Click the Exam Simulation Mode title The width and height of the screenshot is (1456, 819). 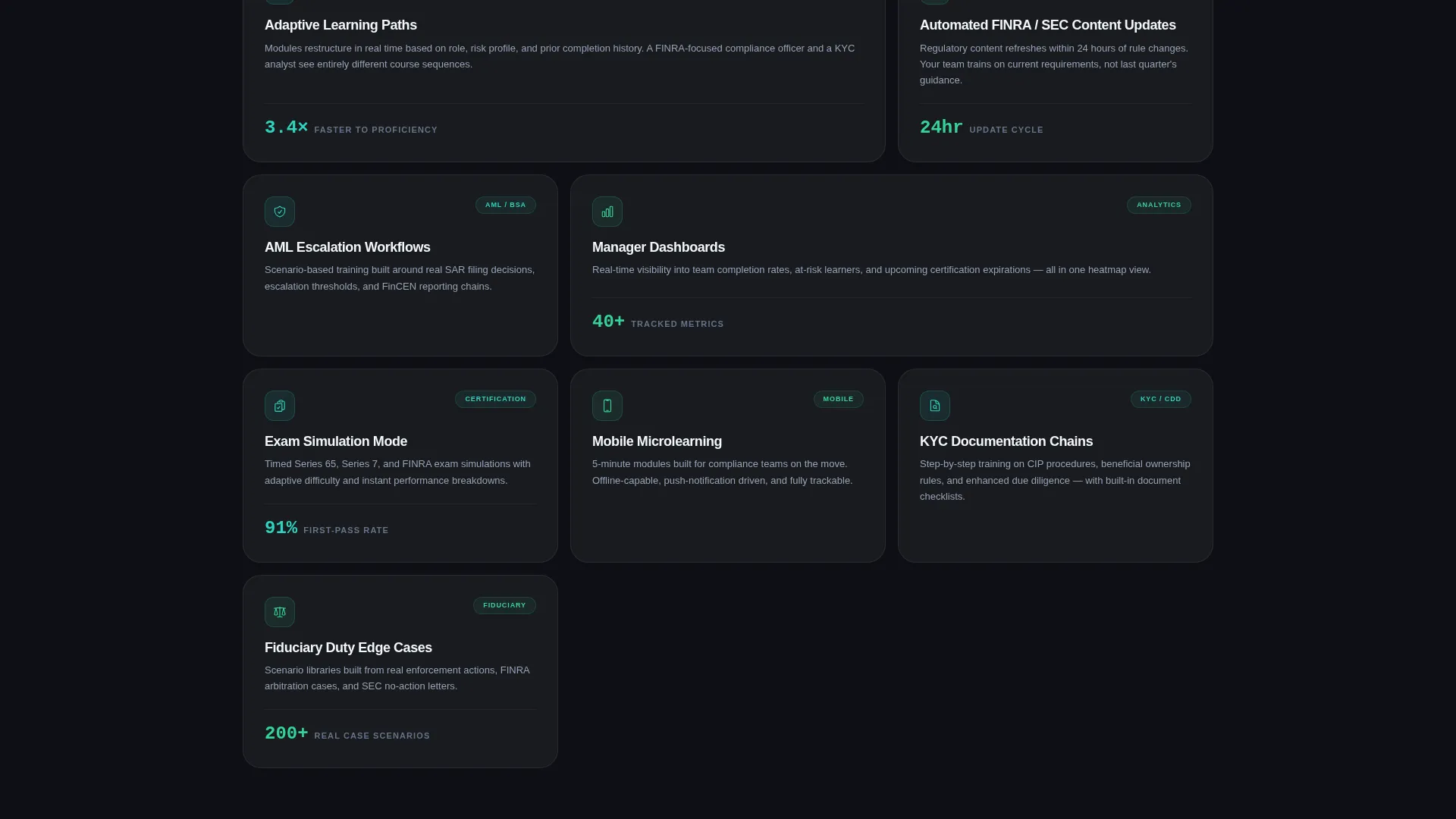[x=336, y=441]
